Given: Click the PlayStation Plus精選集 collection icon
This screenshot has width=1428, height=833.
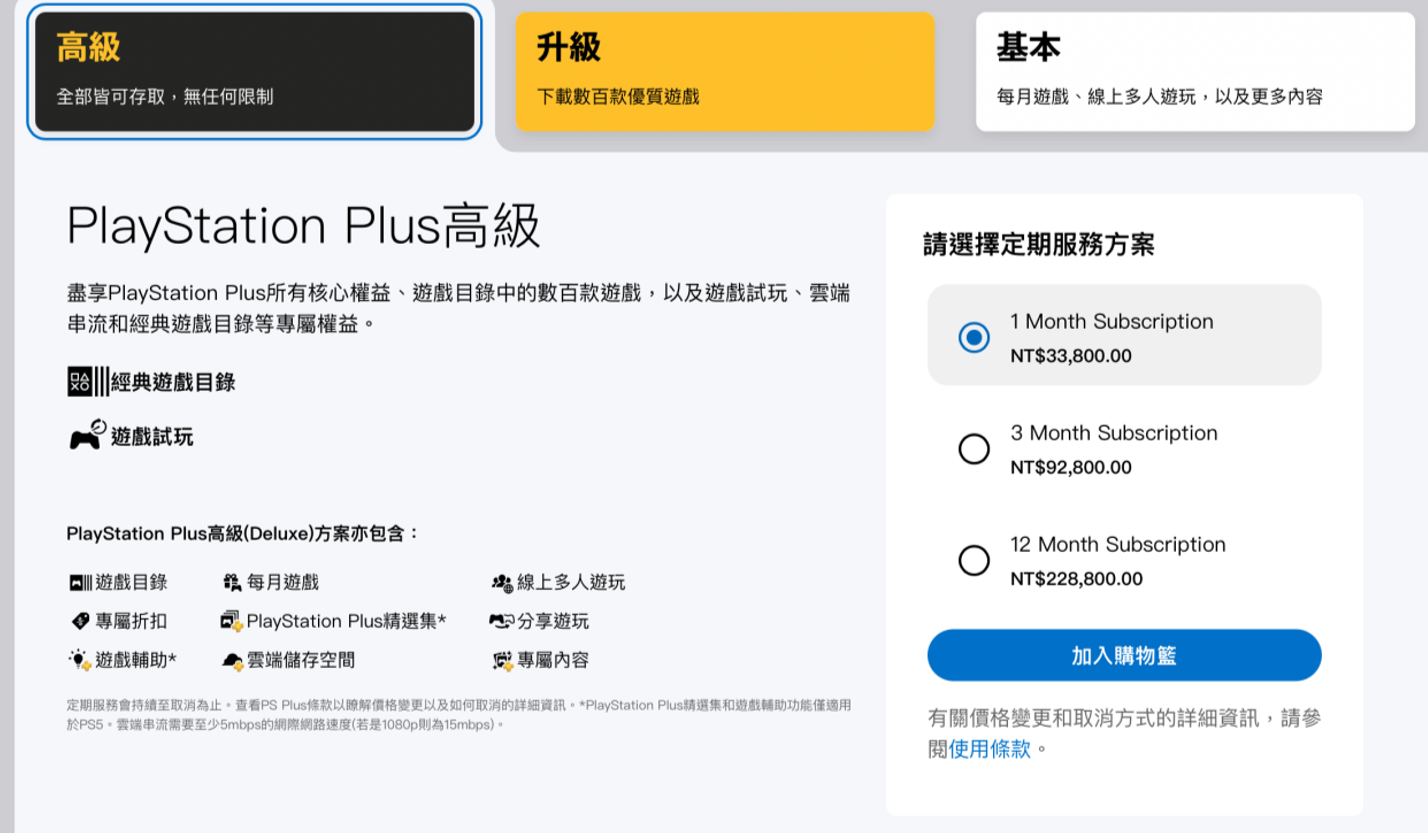Looking at the screenshot, I should tap(232, 621).
